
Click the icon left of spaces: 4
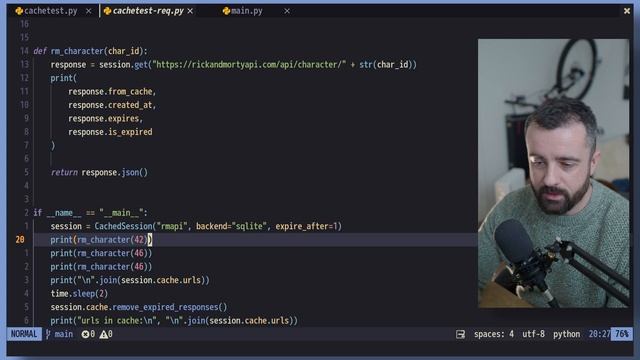(x=460, y=334)
